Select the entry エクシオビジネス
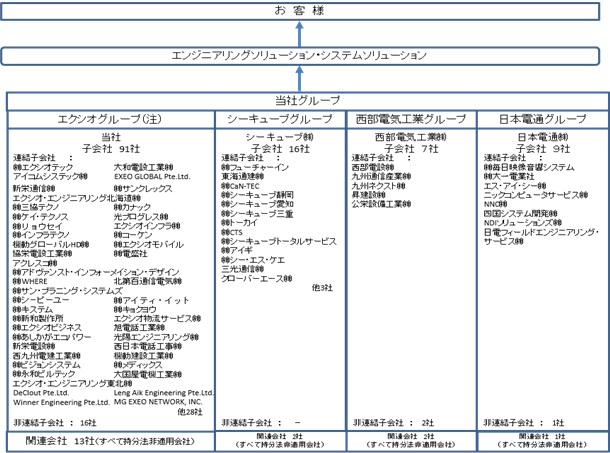The image size is (610, 453). [47, 328]
